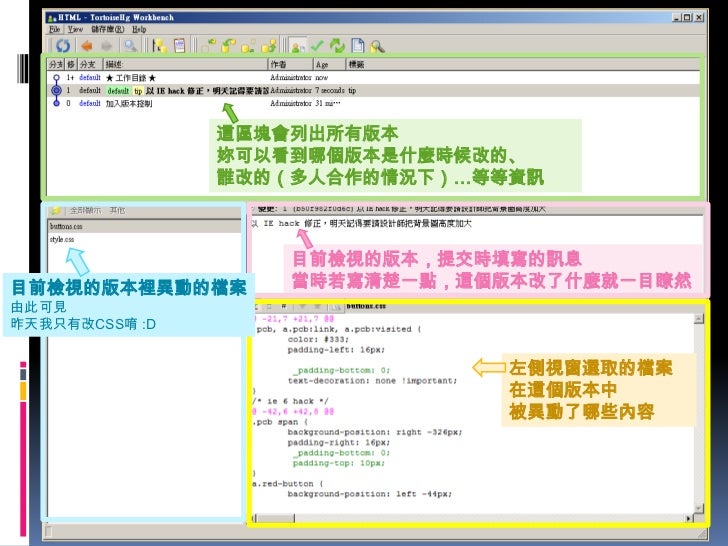This screenshot has width=728, height=546.
Task: Click the Age column header
Action: 323,64
